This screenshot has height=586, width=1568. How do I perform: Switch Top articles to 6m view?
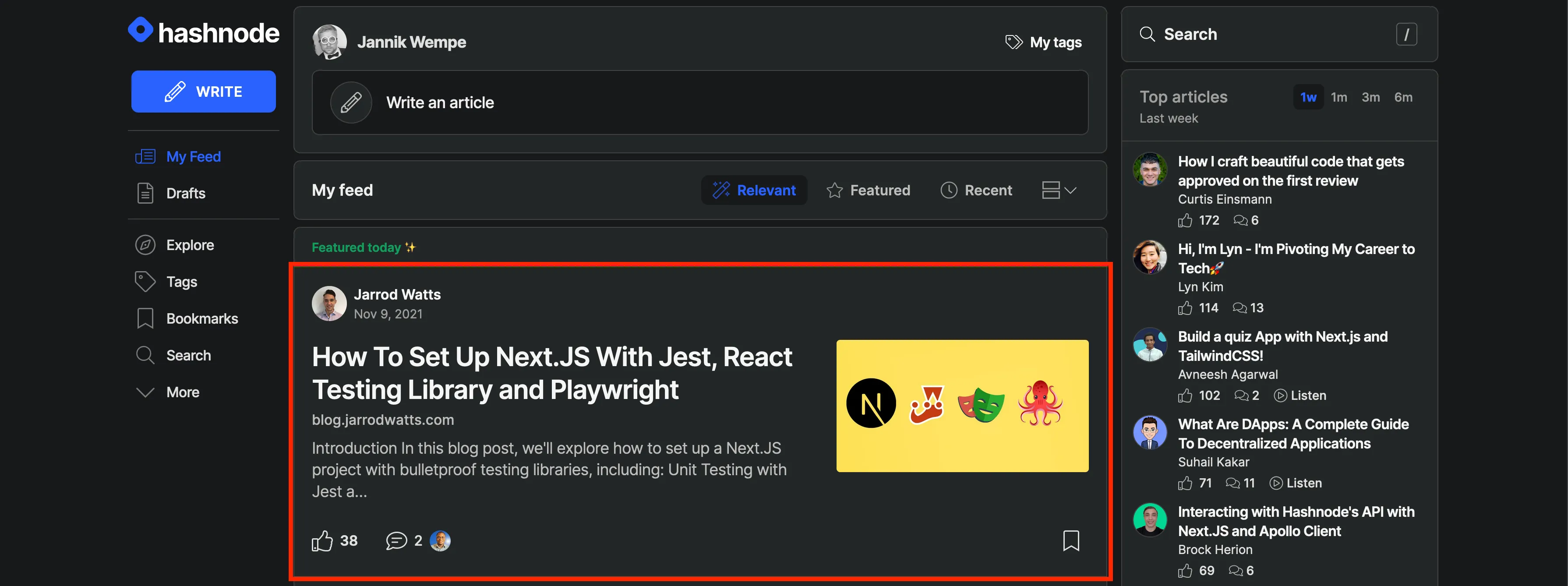click(x=1403, y=97)
